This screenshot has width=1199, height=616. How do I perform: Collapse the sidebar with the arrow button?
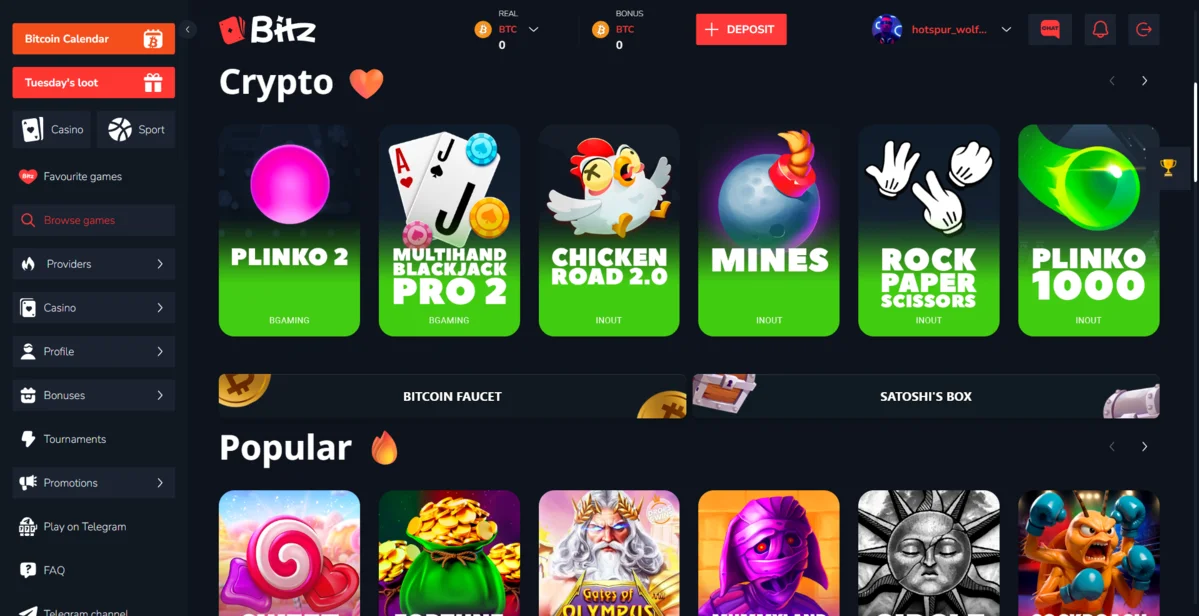pos(188,30)
